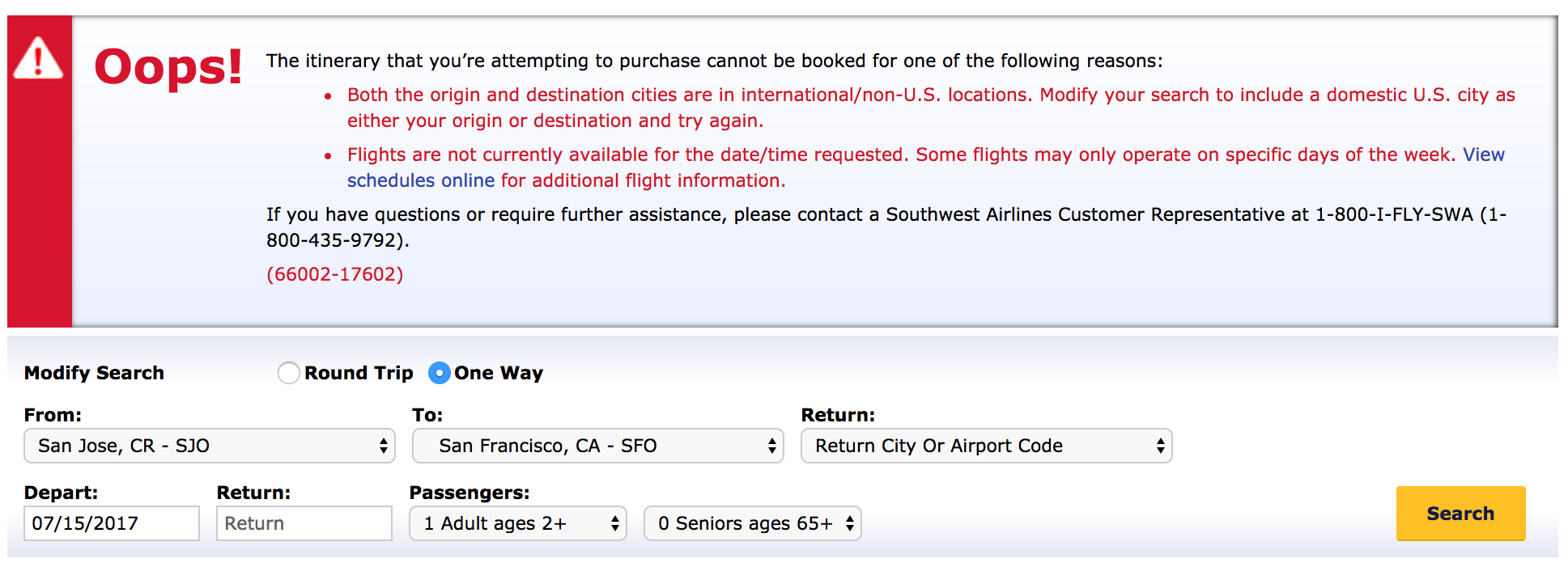Open the 0 Seniors ages 65+ selector
The height and width of the screenshot is (567, 1568).
pos(753,523)
